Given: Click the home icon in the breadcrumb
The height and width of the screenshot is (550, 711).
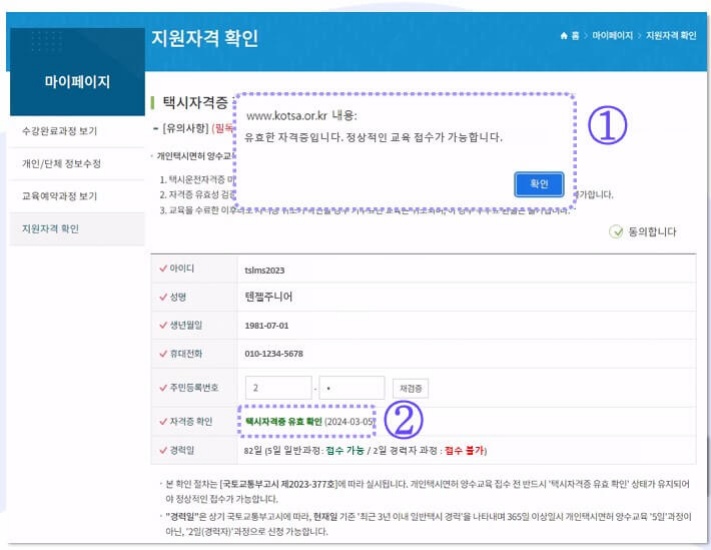Looking at the screenshot, I should [x=564, y=36].
